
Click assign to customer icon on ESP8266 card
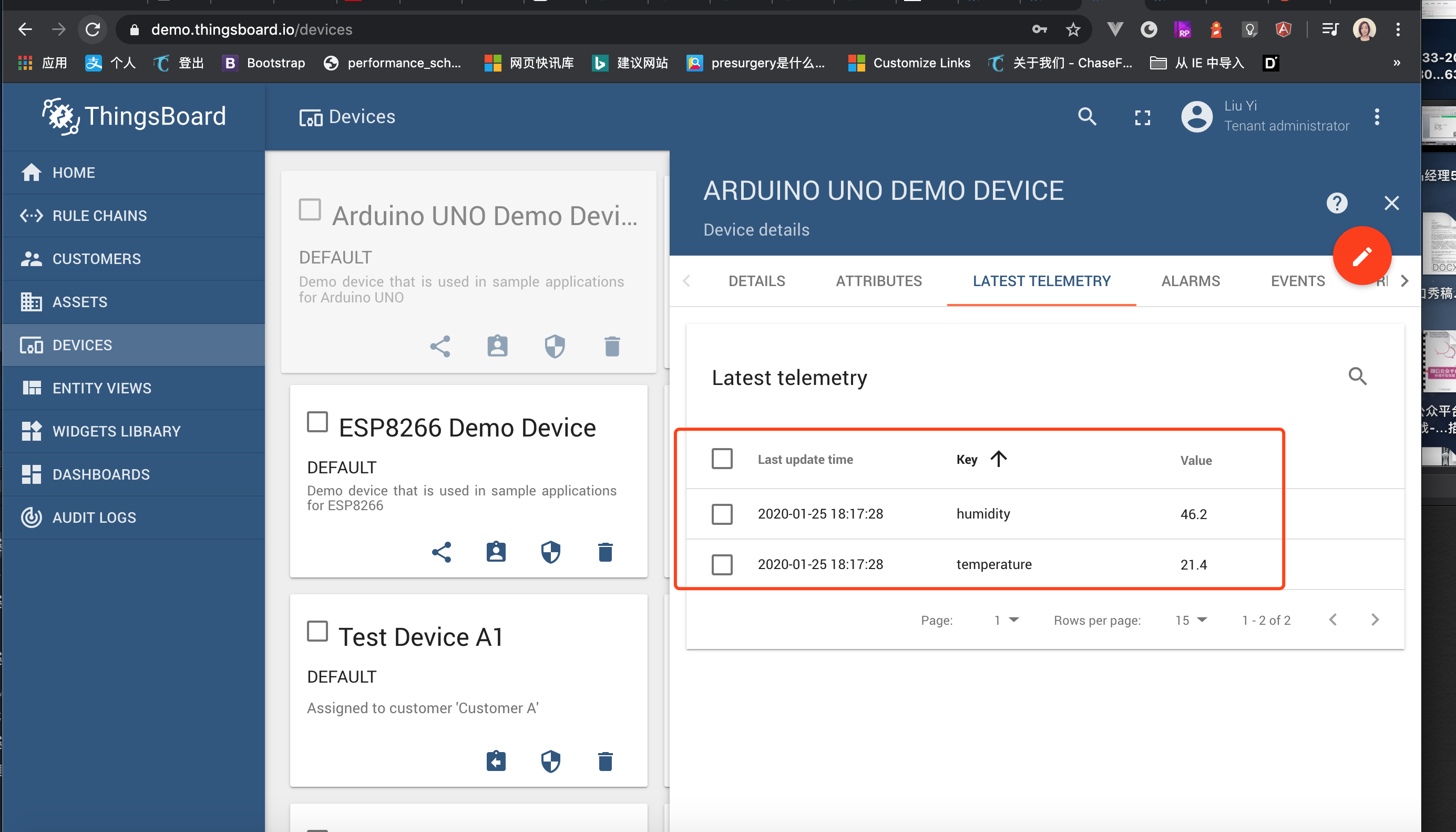496,552
